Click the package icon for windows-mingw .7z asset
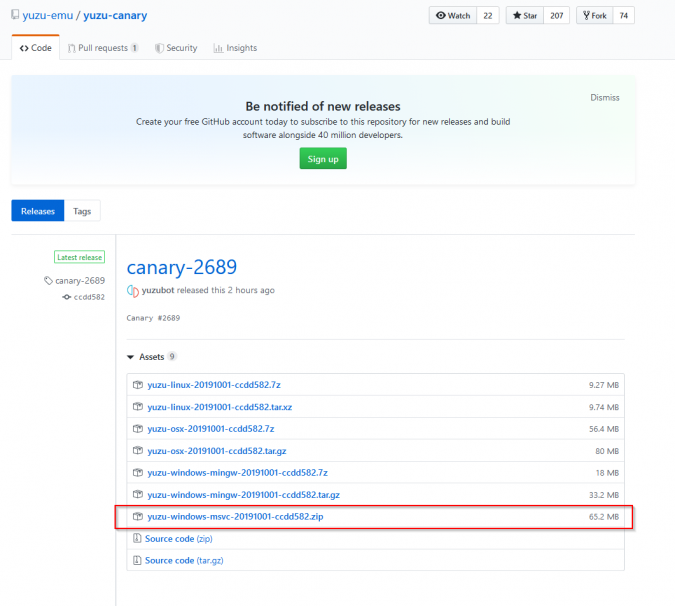Screen dimensions: 675x606 pos(138,473)
